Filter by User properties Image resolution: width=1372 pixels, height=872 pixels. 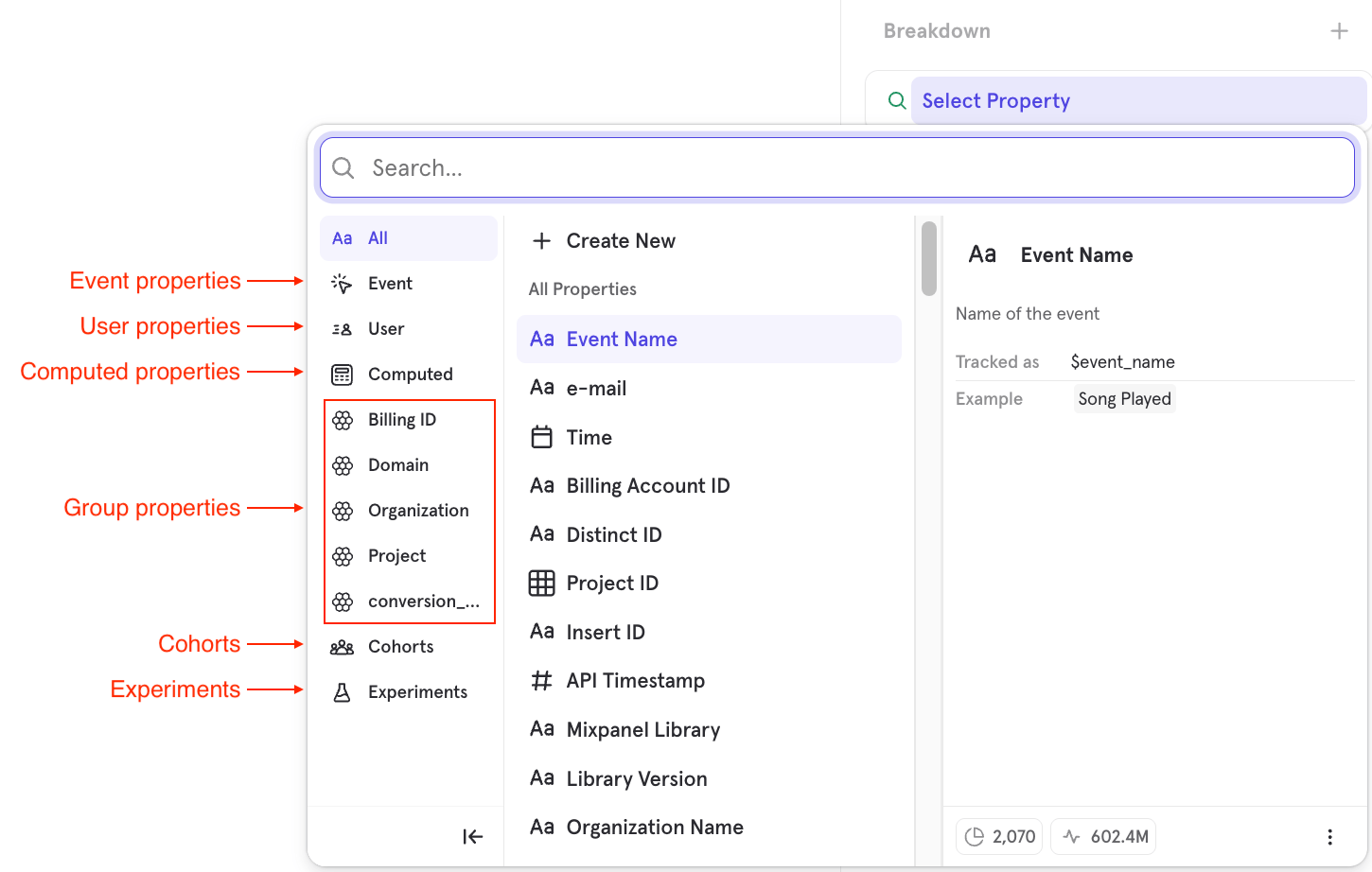pyautogui.click(x=409, y=329)
